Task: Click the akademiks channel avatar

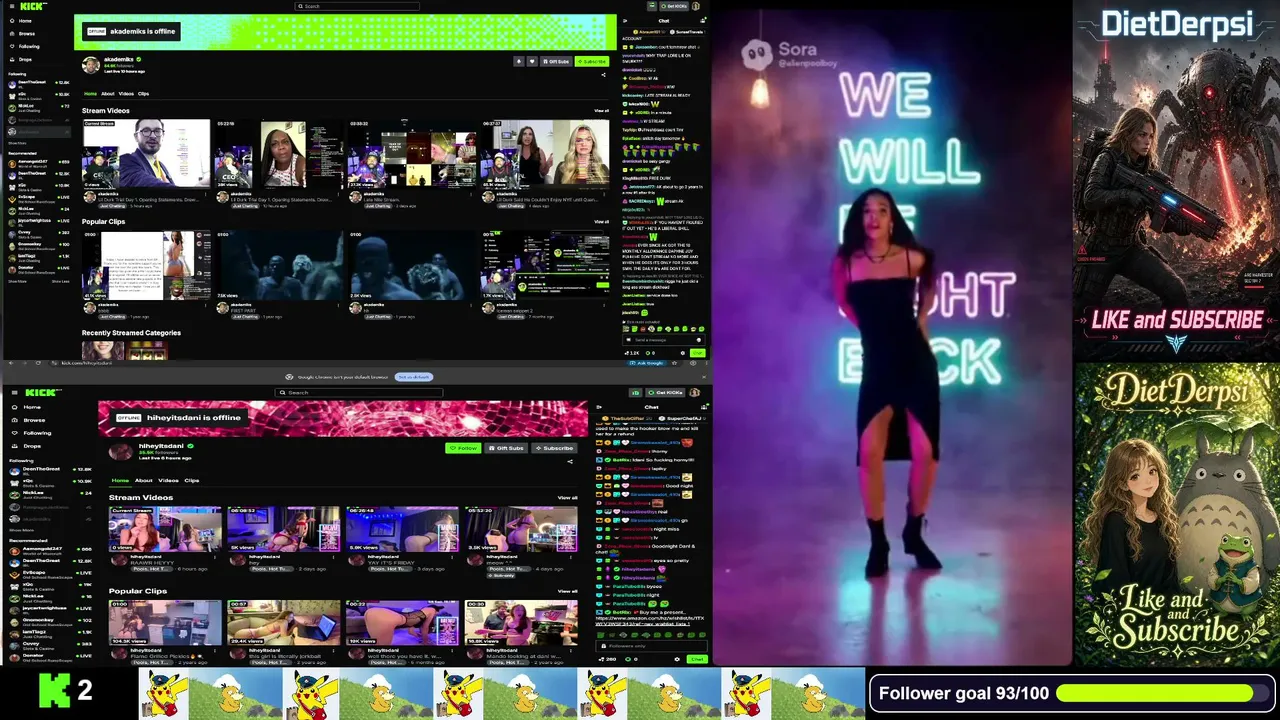Action: coord(91,65)
